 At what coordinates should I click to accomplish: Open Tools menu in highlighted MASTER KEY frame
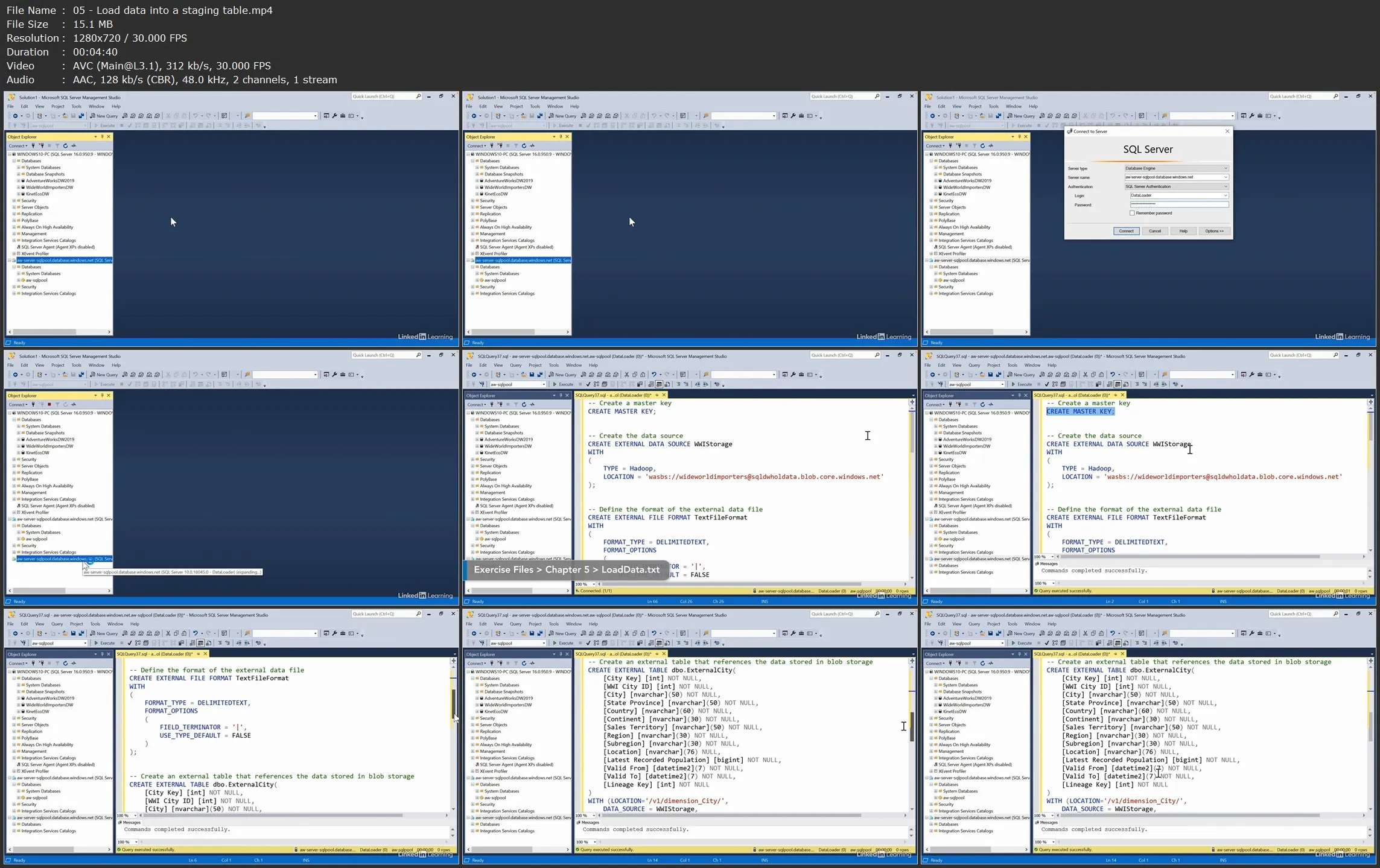coord(1012,365)
